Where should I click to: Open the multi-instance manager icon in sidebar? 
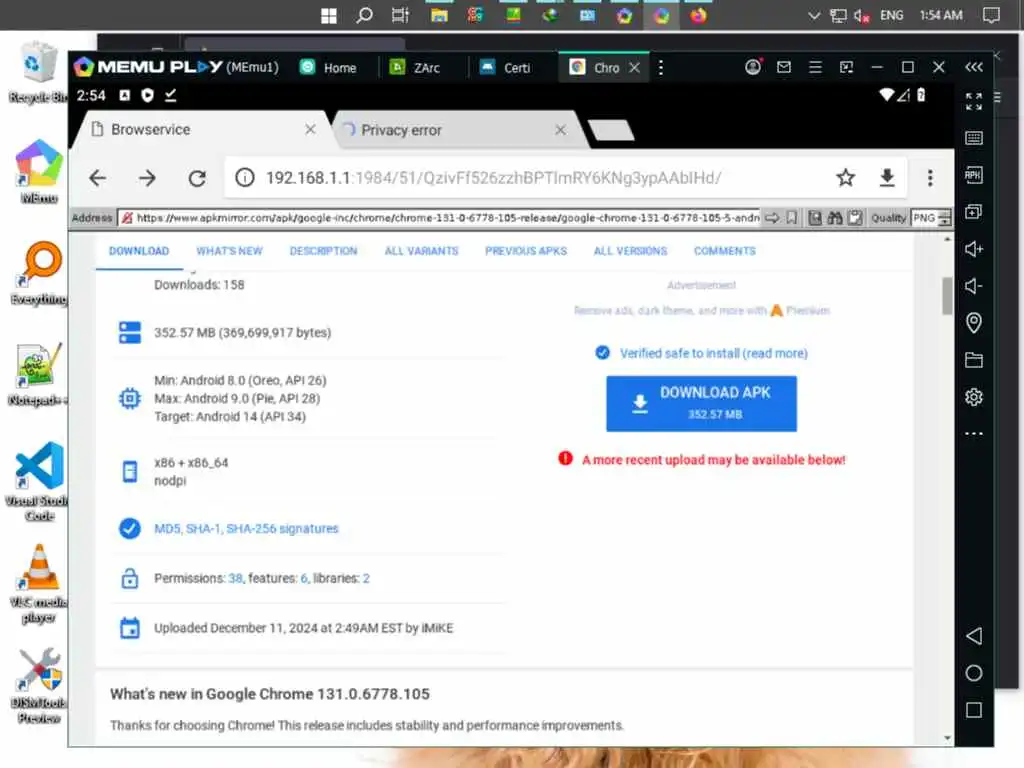click(x=973, y=212)
